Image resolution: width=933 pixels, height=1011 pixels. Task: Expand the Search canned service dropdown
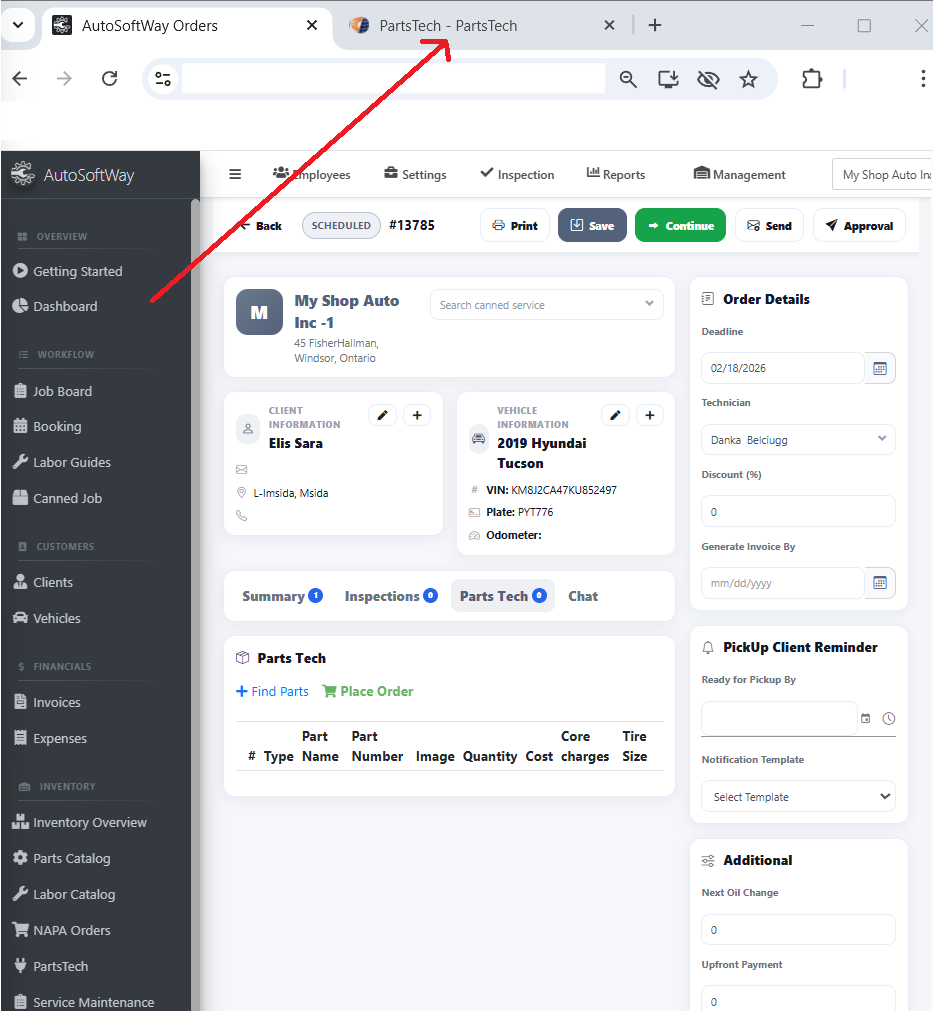tap(547, 305)
